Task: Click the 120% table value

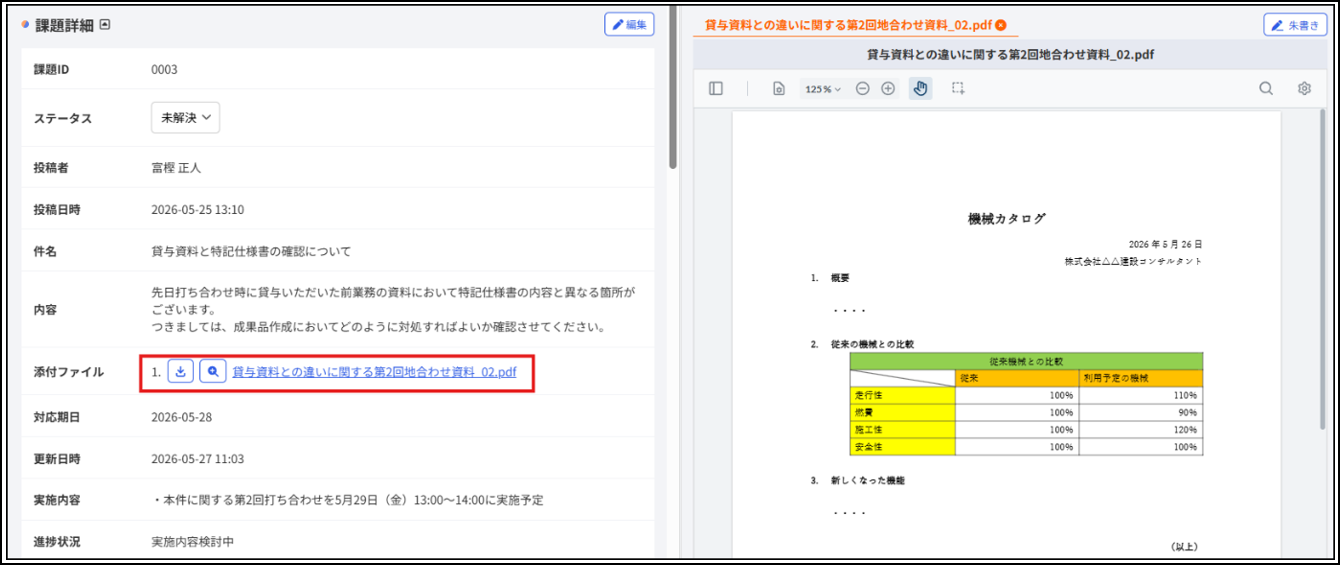Action: coord(1187,430)
